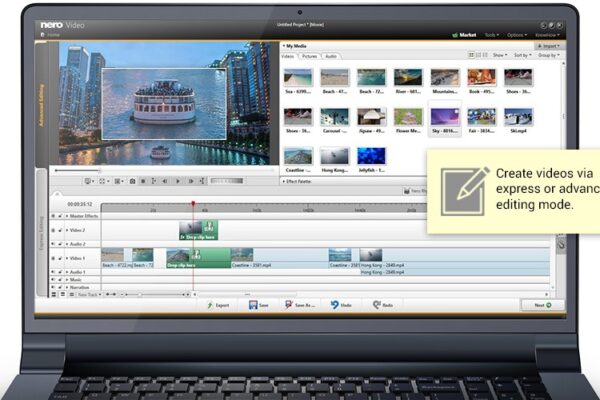Select the Jellyfish video thumbnail

coord(371,156)
